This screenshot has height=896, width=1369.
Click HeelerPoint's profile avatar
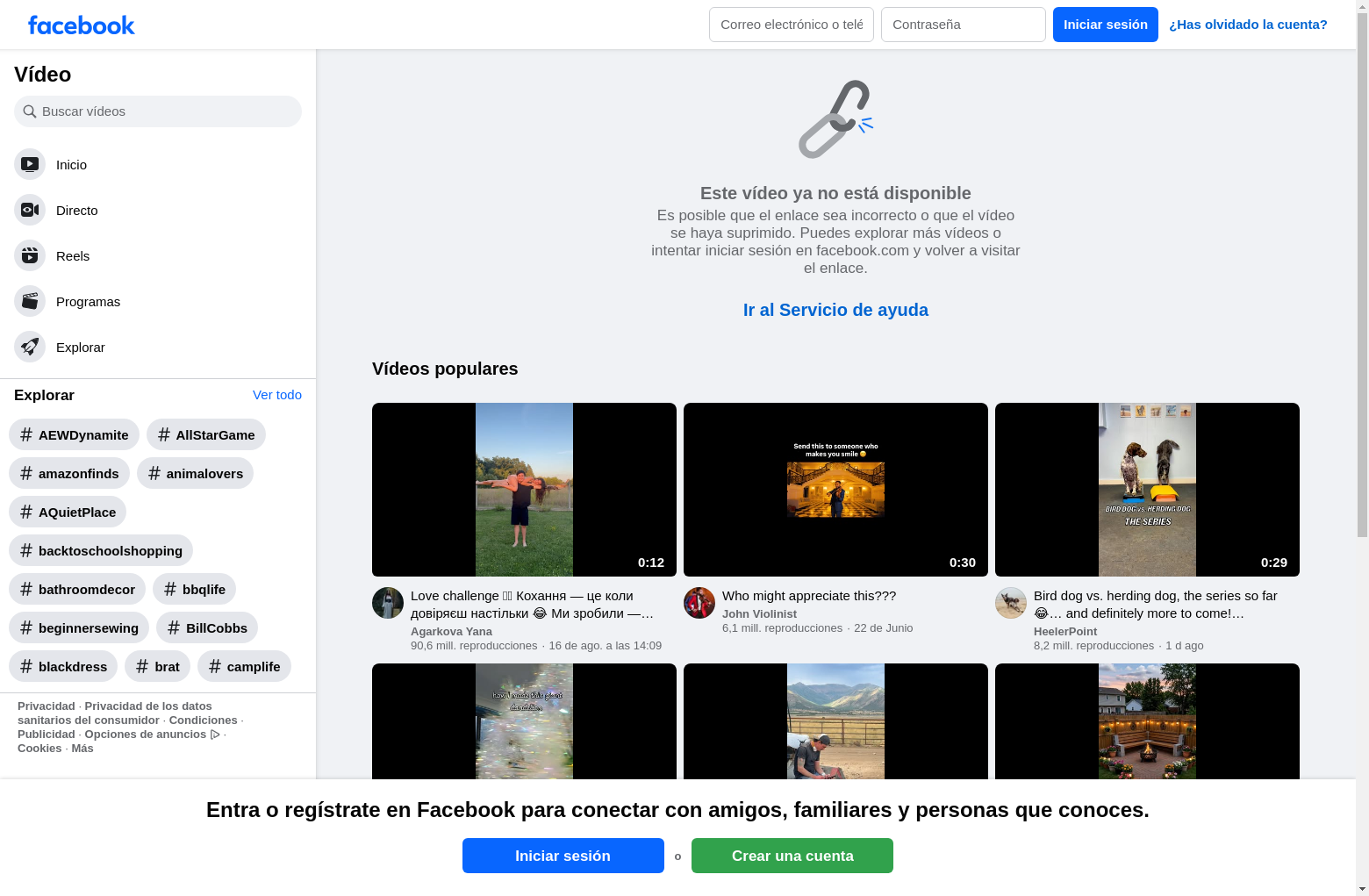point(1011,603)
